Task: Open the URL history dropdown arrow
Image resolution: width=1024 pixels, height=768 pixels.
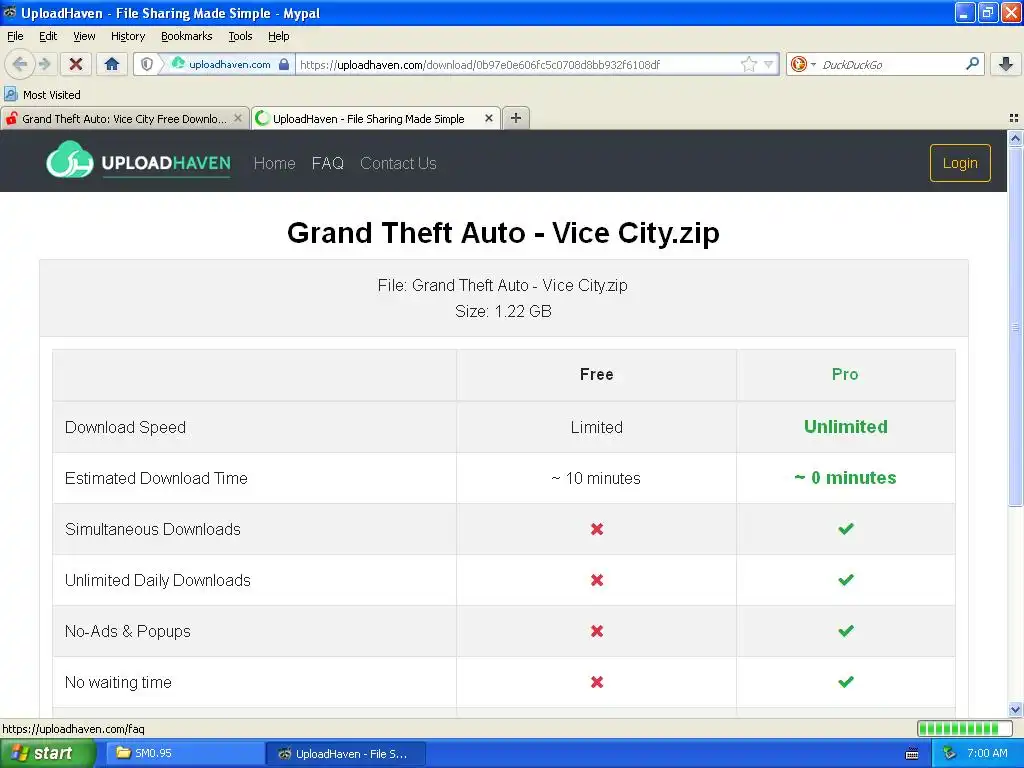Action: [x=769, y=64]
